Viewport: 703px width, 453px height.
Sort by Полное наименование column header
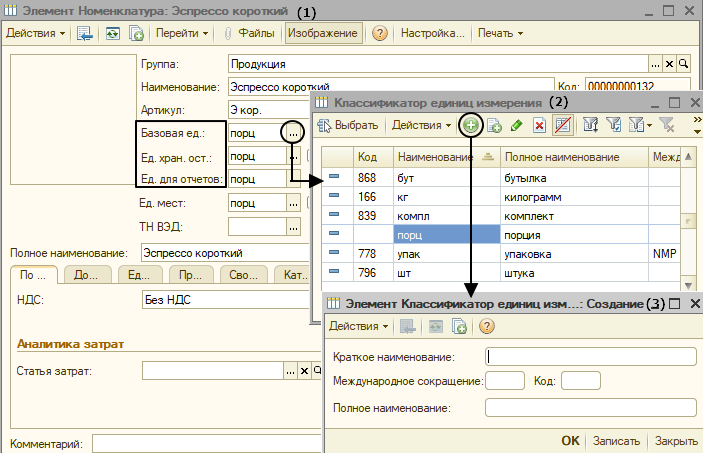point(574,157)
